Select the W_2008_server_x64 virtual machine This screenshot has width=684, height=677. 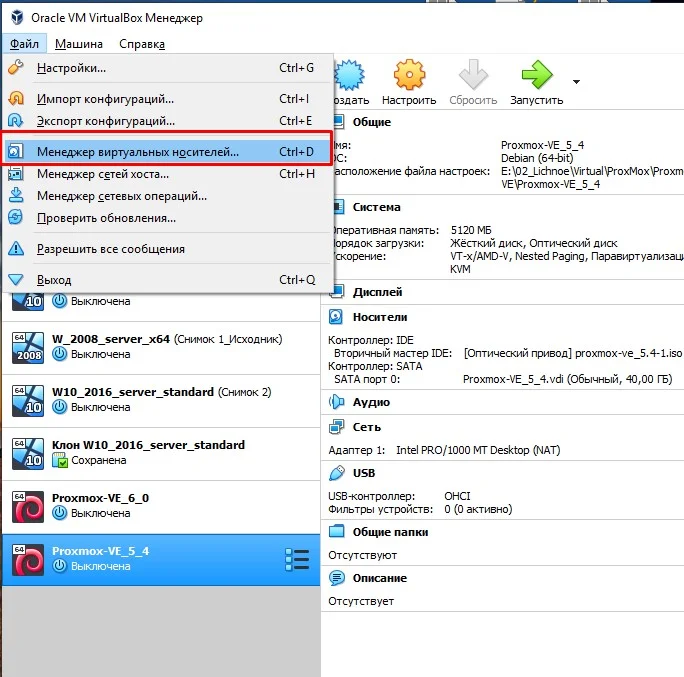(x=161, y=348)
